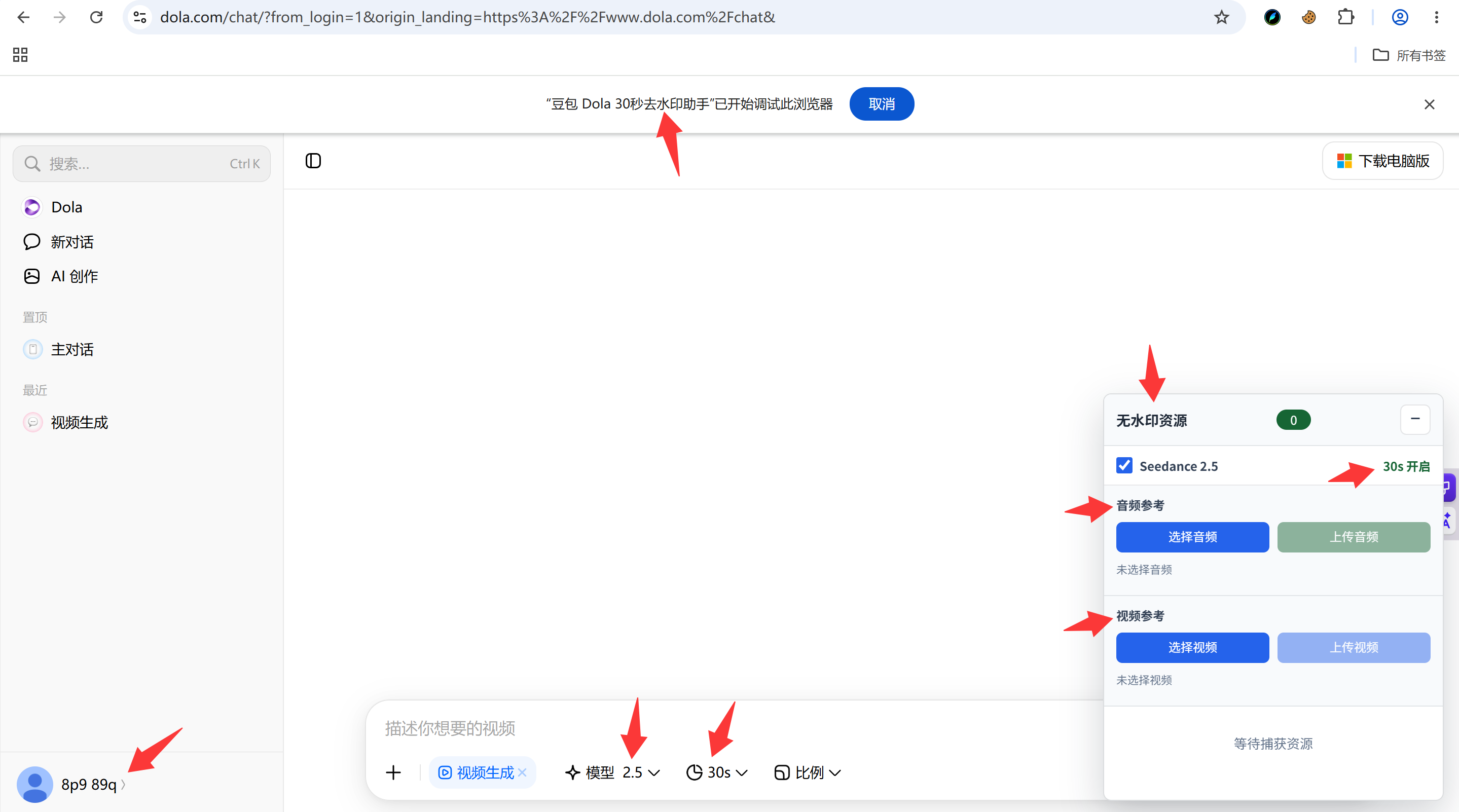
Task: Click 选择视频 to choose video
Action: coord(1192,647)
